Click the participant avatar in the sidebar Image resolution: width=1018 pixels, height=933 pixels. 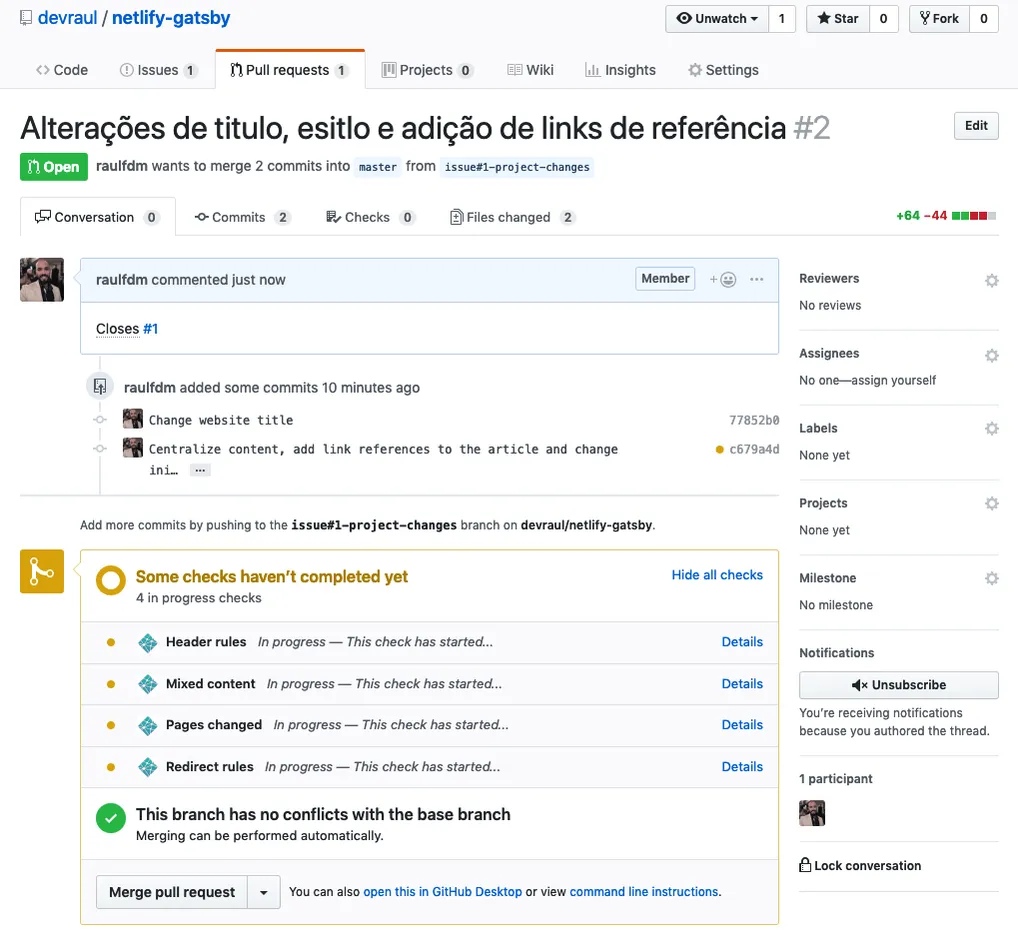[x=812, y=813]
